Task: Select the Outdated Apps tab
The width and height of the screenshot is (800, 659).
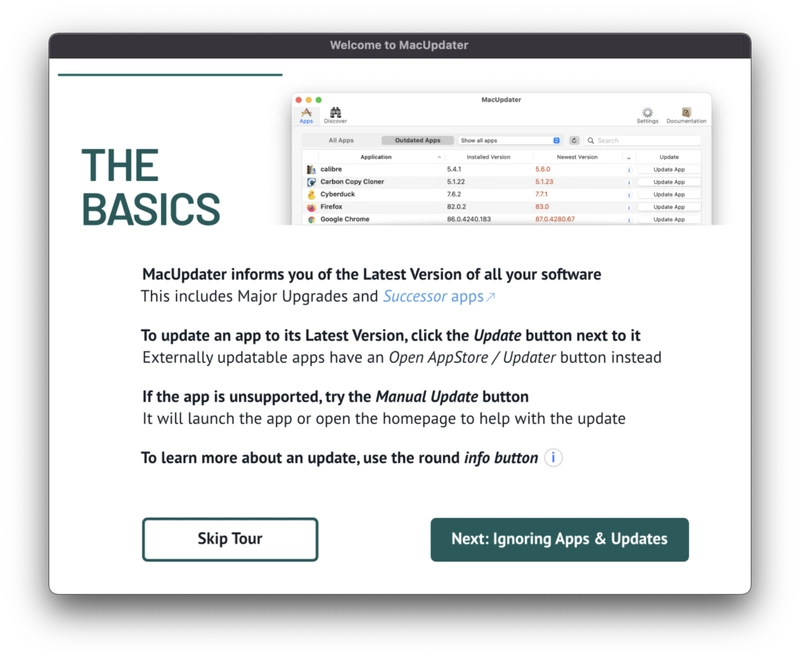Action: click(417, 140)
